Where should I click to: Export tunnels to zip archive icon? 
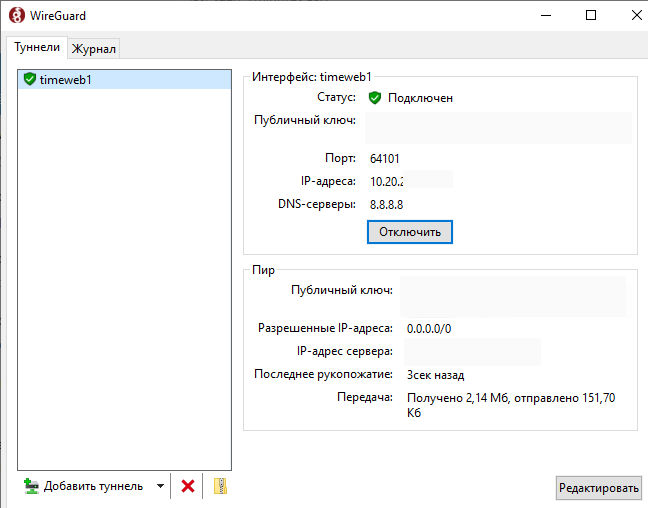[220, 486]
